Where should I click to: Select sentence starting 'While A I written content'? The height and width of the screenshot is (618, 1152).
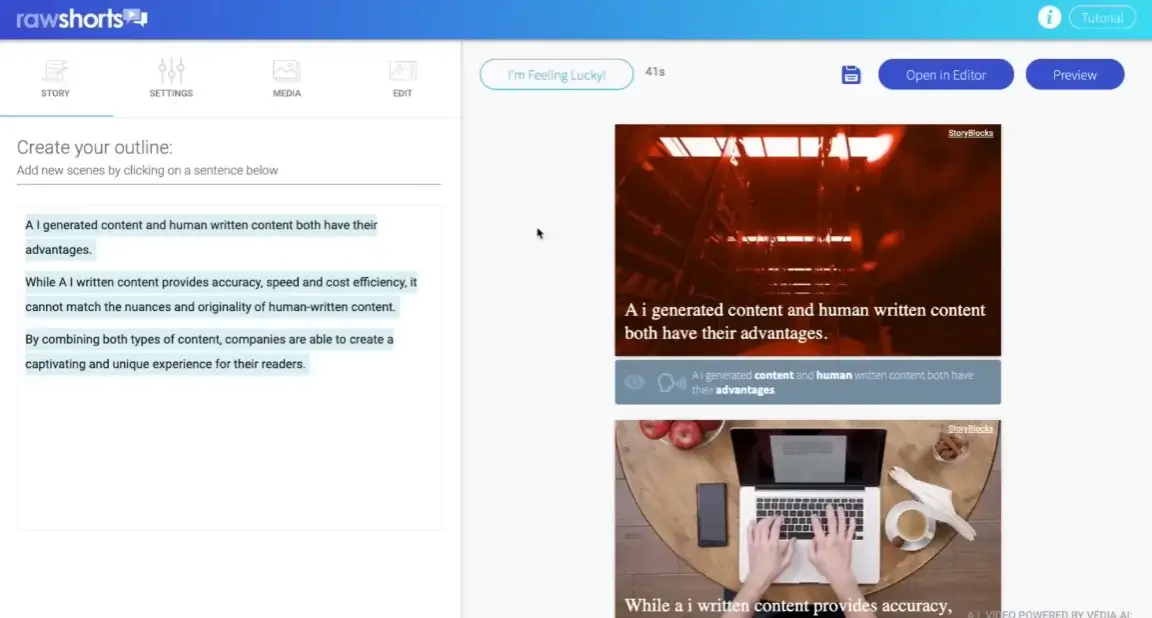220,295
